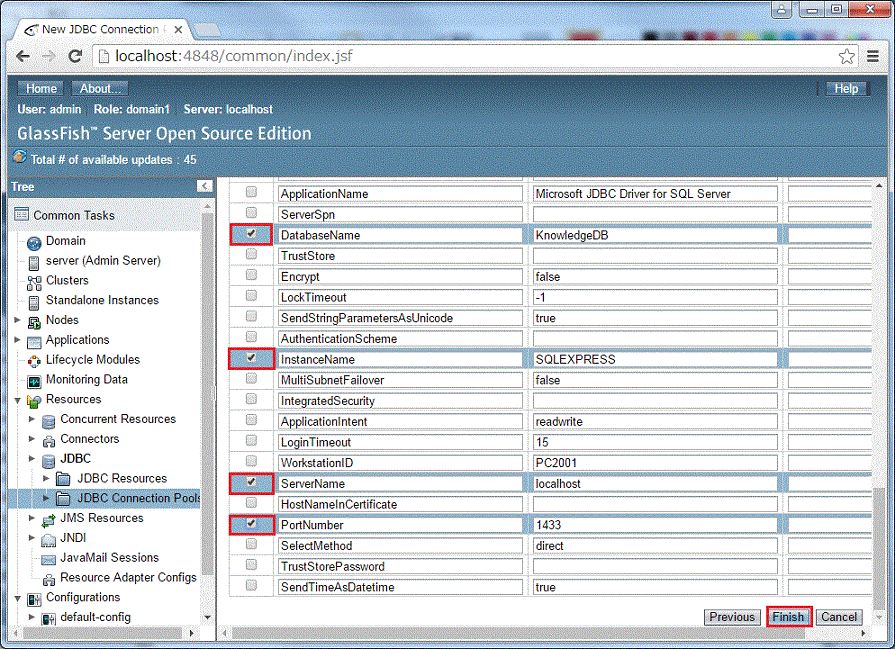
Task: Click the Help button
Action: pyautogui.click(x=846, y=88)
